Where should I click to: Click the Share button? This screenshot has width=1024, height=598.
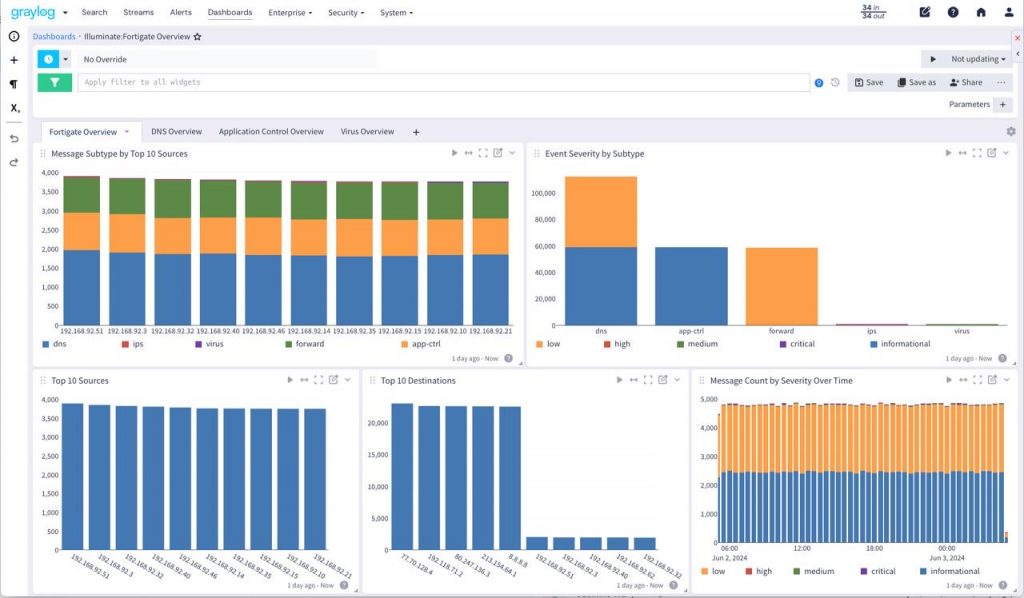[966, 82]
